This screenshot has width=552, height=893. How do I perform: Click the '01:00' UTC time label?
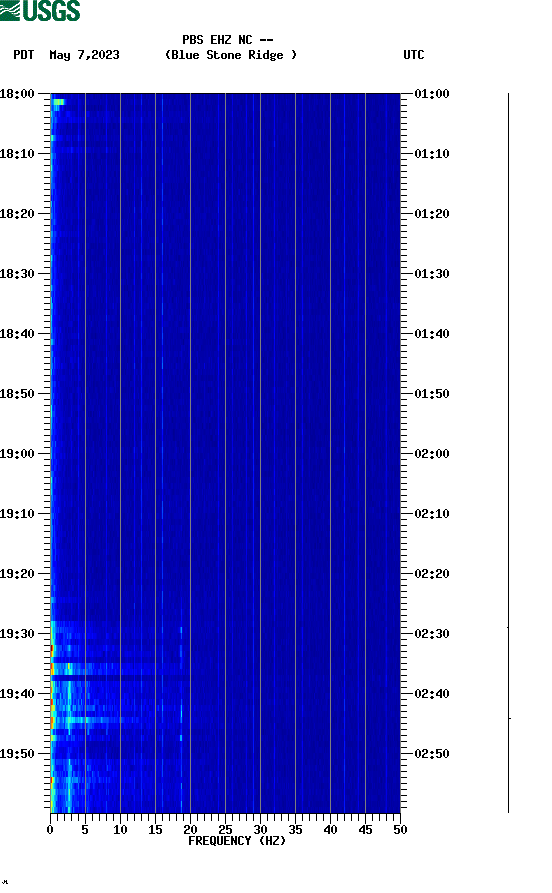[x=432, y=94]
